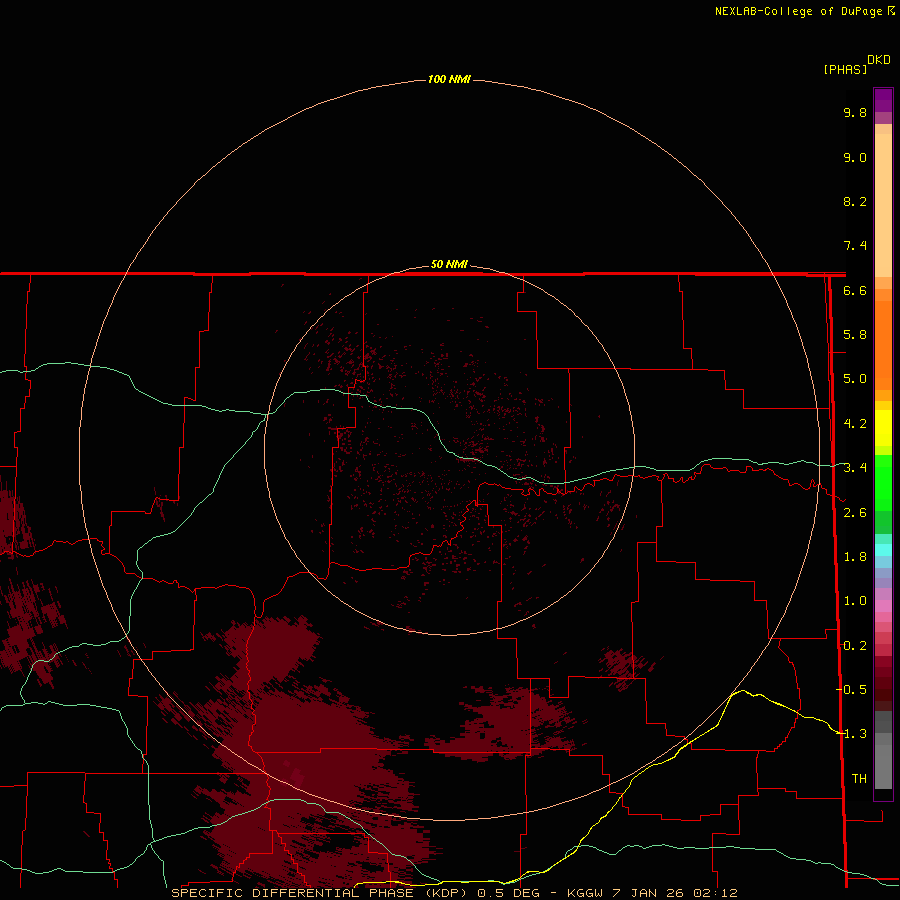The height and width of the screenshot is (900, 900).
Task: Click the 7 JAN 26 date in the caption
Action: pyautogui.click(x=649, y=893)
